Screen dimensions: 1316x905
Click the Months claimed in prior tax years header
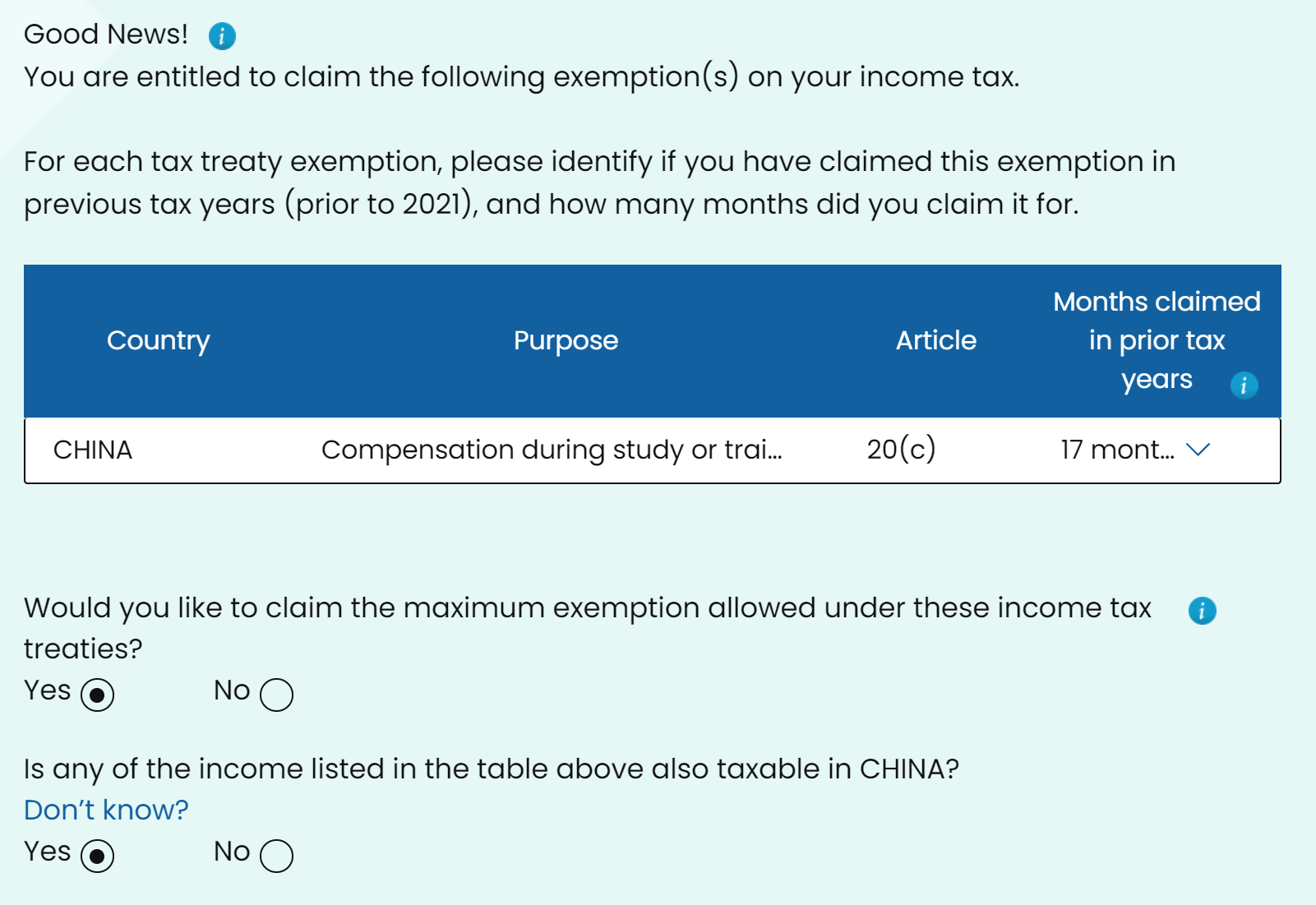[1156, 340]
